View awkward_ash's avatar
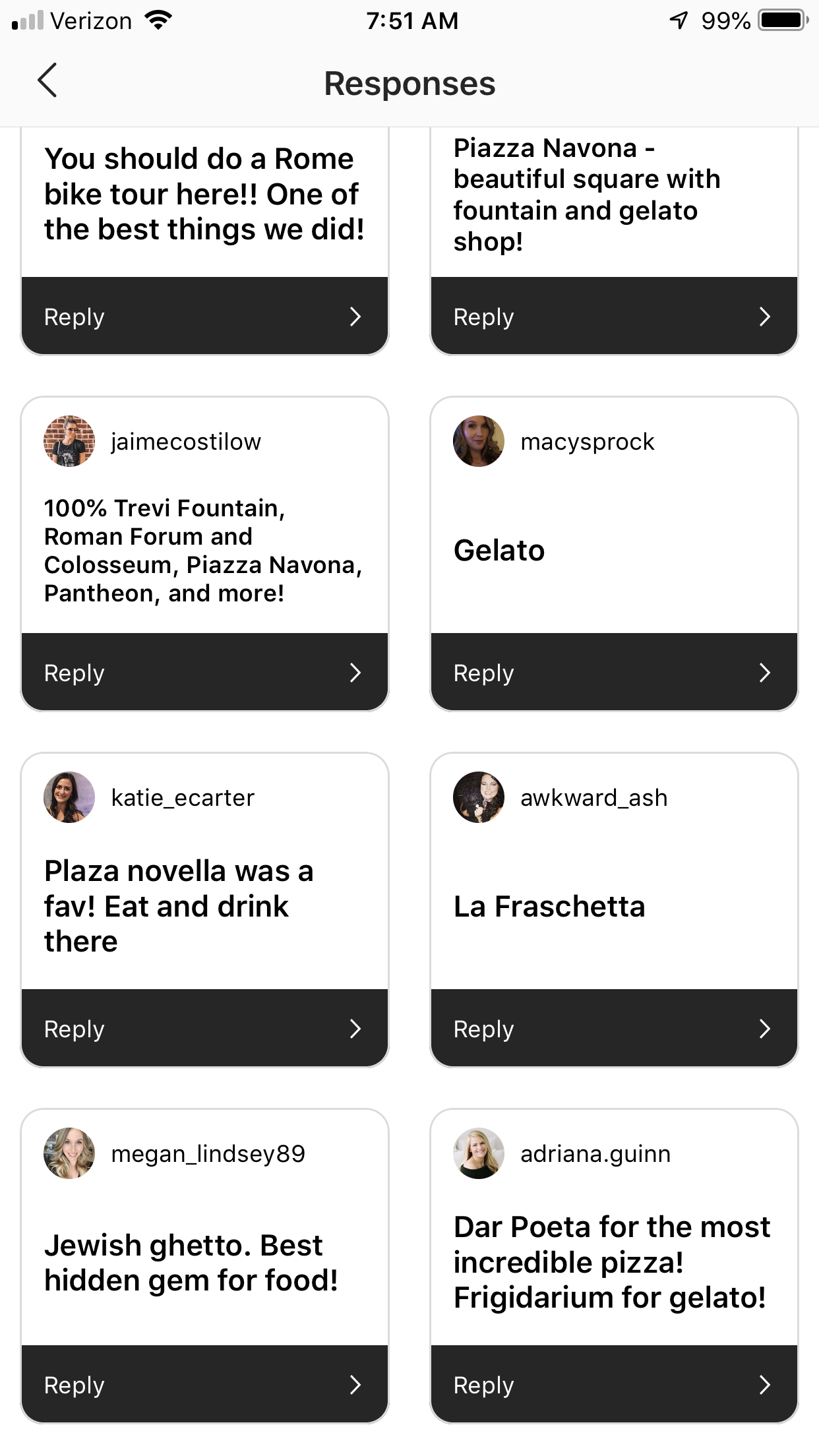The width and height of the screenshot is (819, 1456). click(x=479, y=797)
